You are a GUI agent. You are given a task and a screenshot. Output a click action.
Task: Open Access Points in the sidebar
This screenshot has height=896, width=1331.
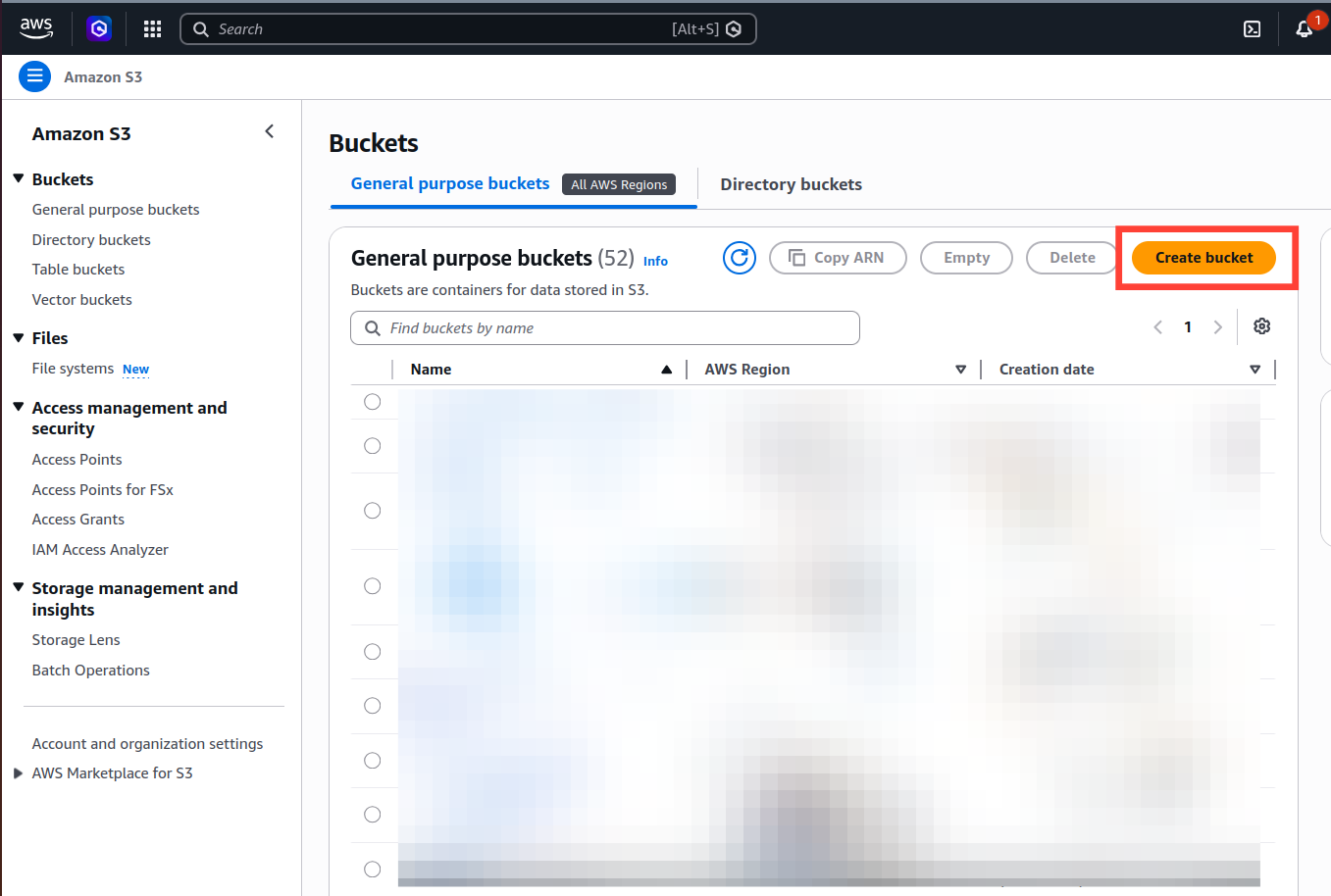(x=77, y=460)
